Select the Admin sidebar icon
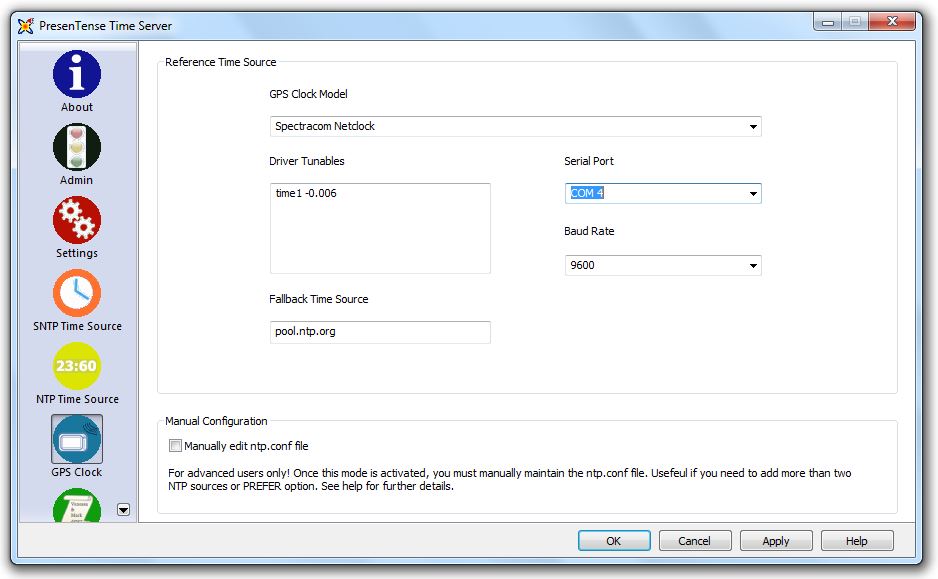The image size is (938, 579). coord(76,148)
